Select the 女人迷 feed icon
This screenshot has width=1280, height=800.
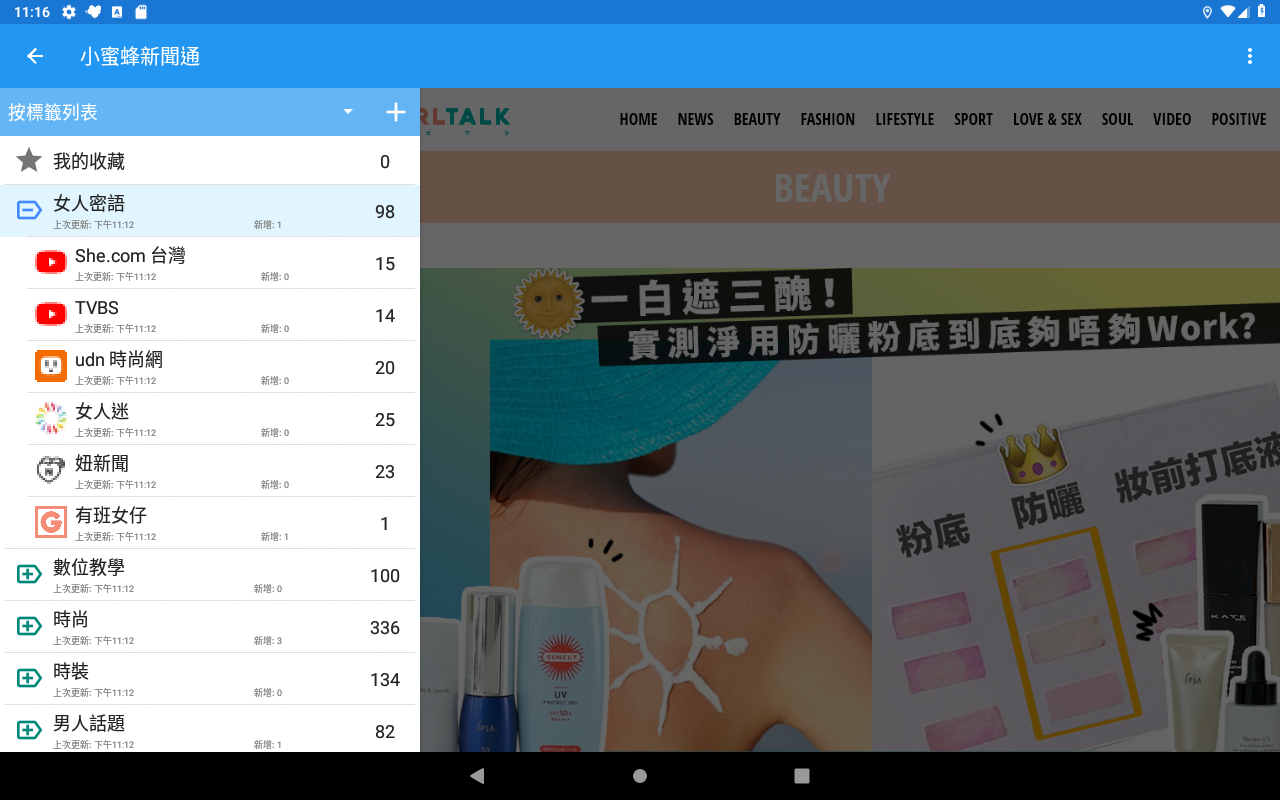tap(51, 418)
